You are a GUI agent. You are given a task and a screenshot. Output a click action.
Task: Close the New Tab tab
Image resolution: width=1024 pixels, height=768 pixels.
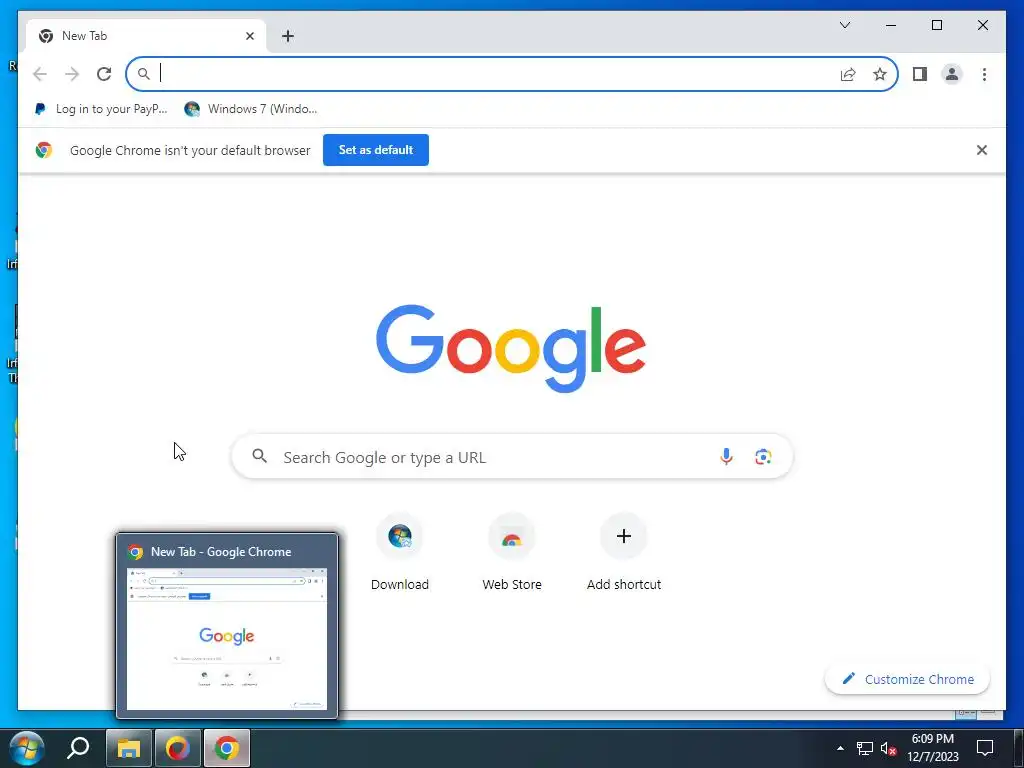[x=249, y=36]
